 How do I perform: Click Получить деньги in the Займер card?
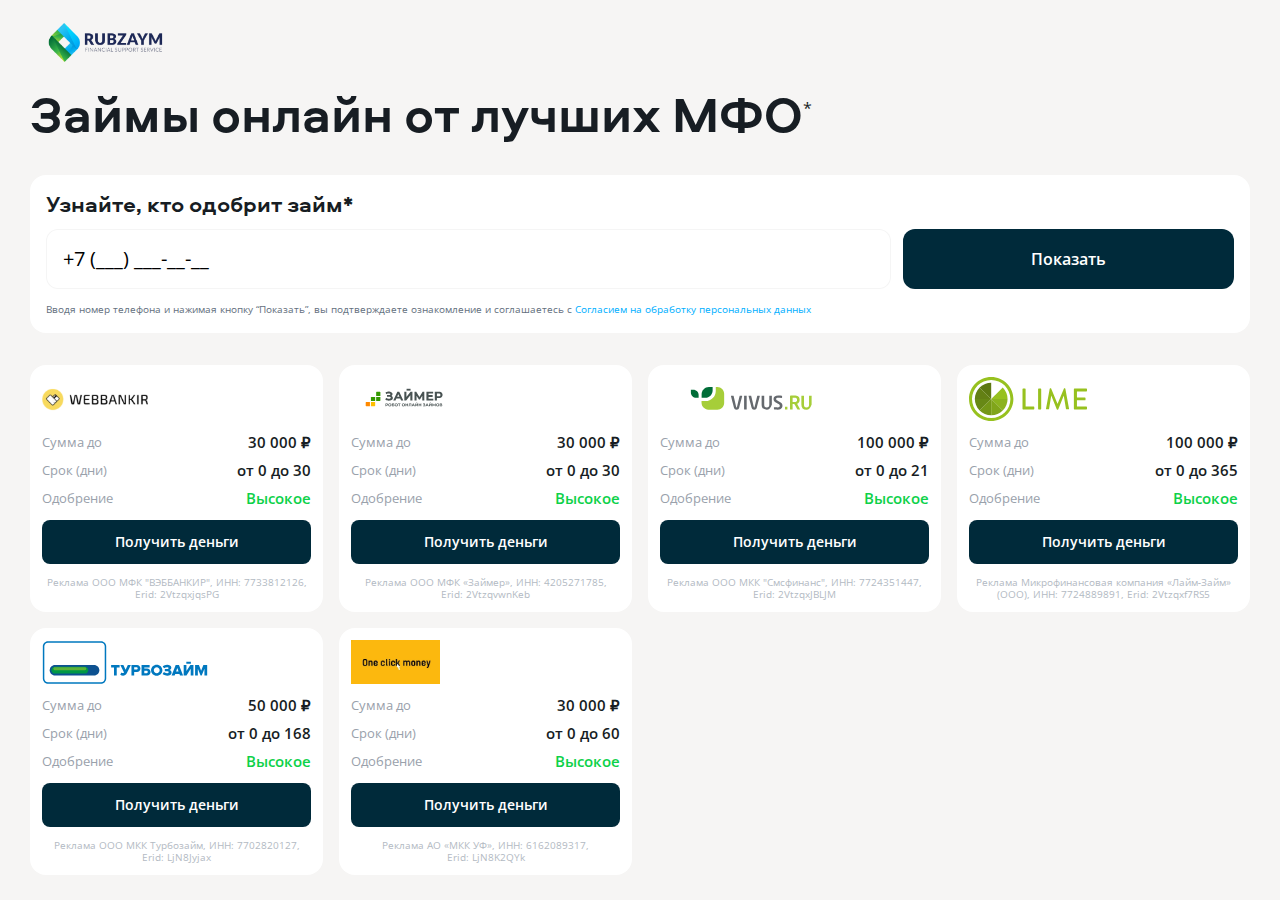pyautogui.click(x=485, y=542)
